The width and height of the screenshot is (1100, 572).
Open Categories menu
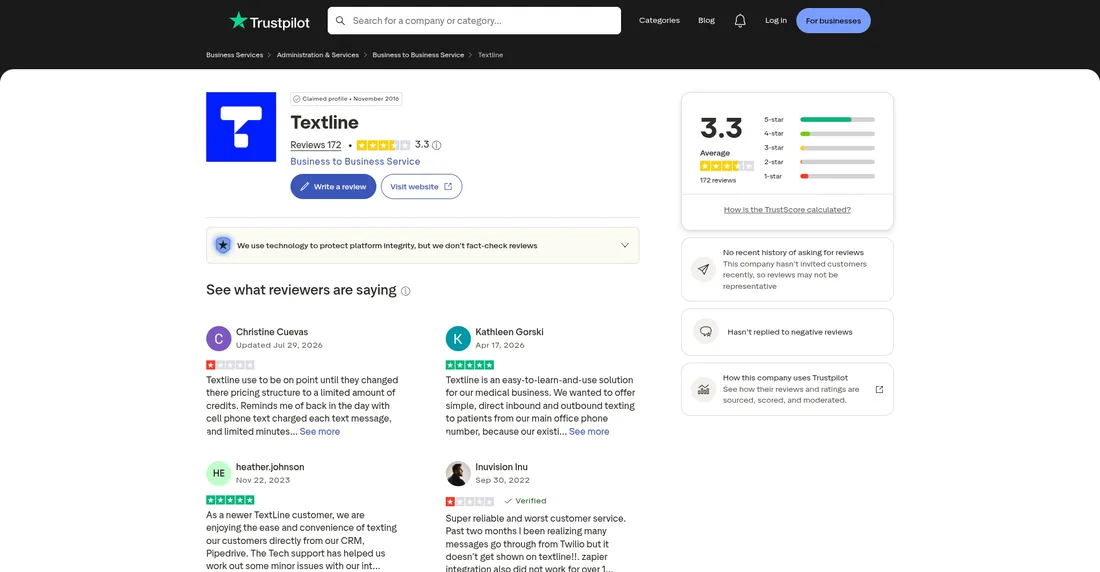pyautogui.click(x=659, y=20)
